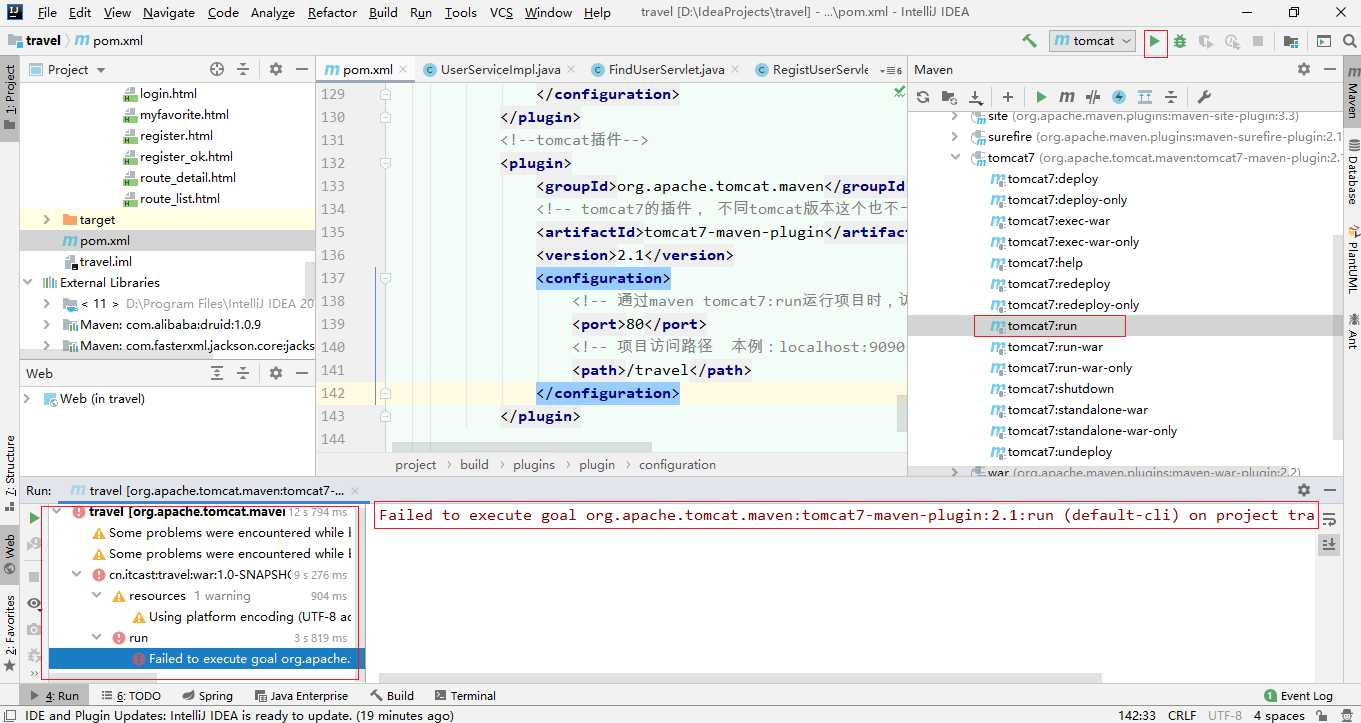Image resolution: width=1361 pixels, height=723 pixels.
Task: Click Expand All icon in Web panel
Action: click(x=217, y=373)
